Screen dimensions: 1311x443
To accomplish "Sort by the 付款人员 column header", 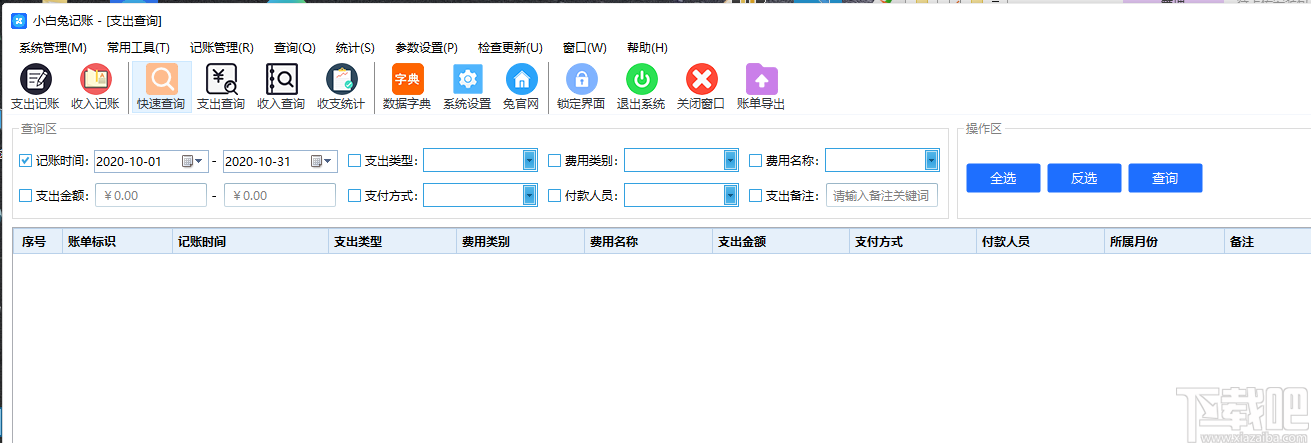I will coord(1040,241).
